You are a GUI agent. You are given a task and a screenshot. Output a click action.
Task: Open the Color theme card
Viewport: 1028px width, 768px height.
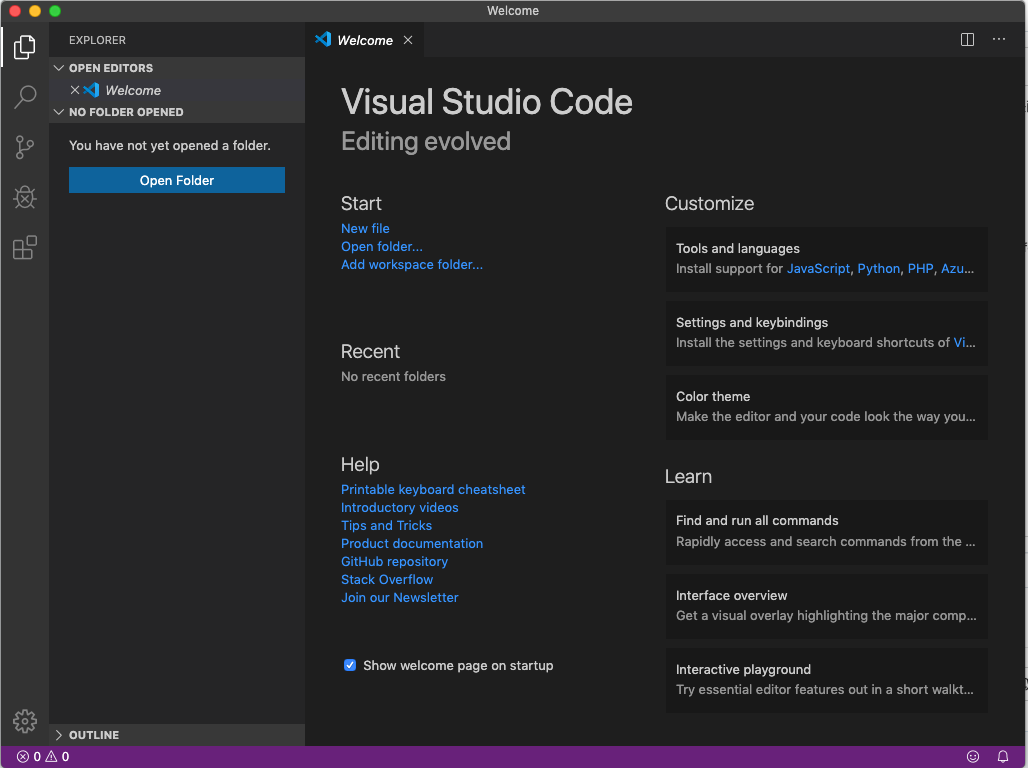coord(827,407)
